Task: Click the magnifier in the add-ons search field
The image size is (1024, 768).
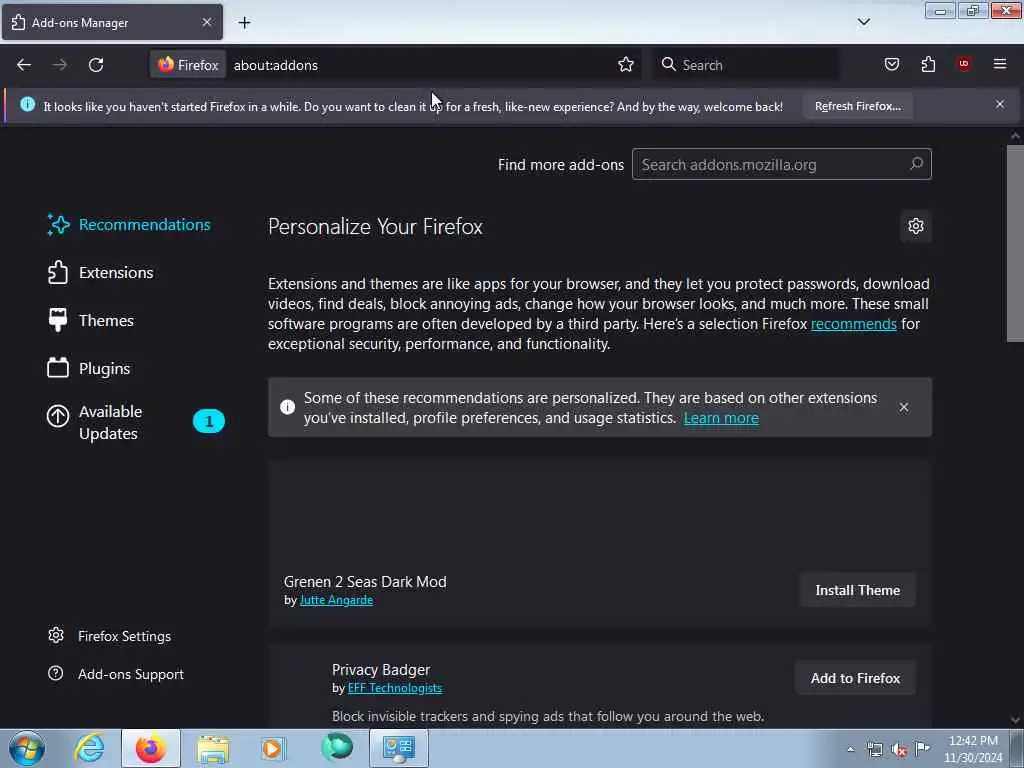Action: [x=916, y=164]
